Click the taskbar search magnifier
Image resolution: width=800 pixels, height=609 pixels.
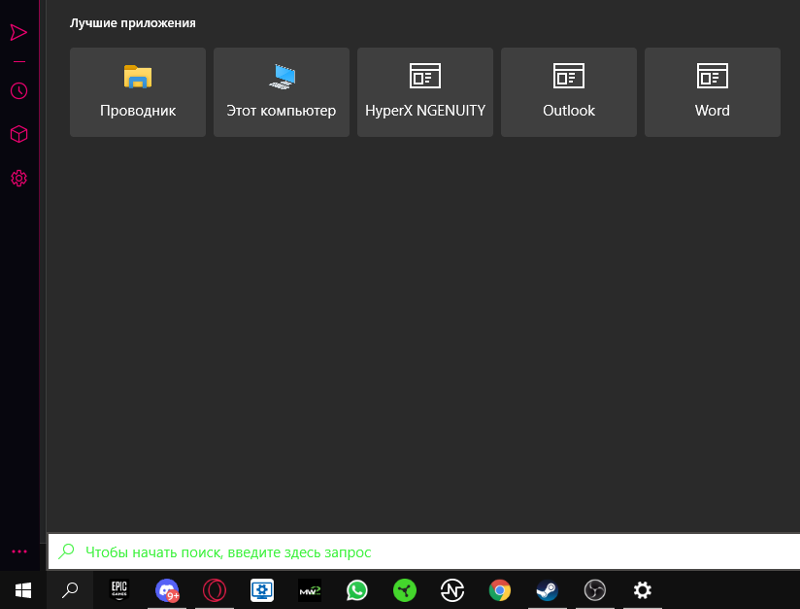tap(70, 591)
